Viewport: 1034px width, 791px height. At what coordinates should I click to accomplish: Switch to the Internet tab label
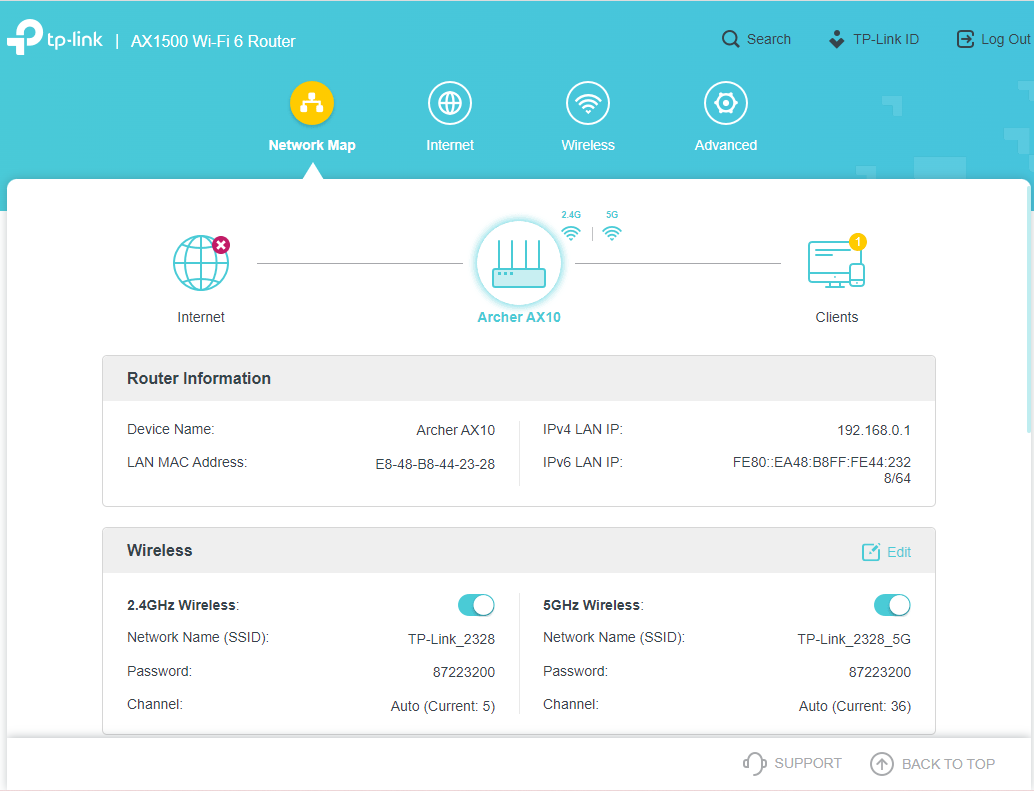[x=450, y=145]
